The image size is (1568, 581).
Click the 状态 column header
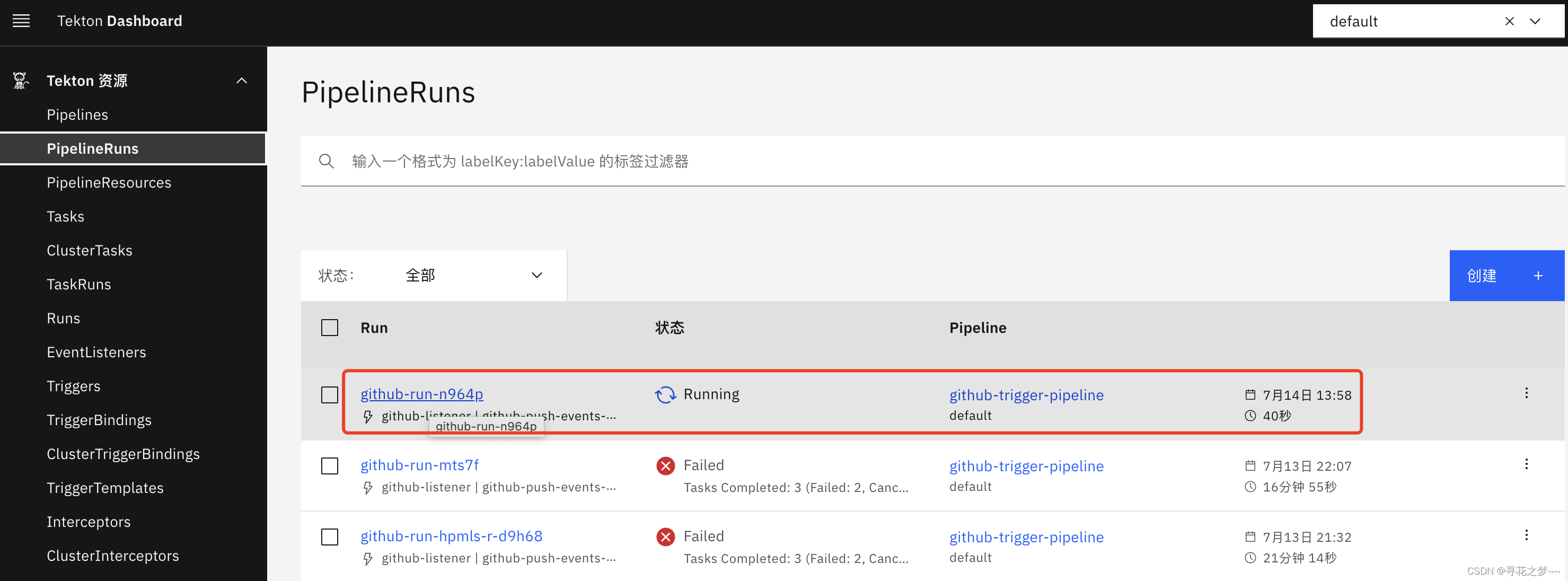[669, 328]
